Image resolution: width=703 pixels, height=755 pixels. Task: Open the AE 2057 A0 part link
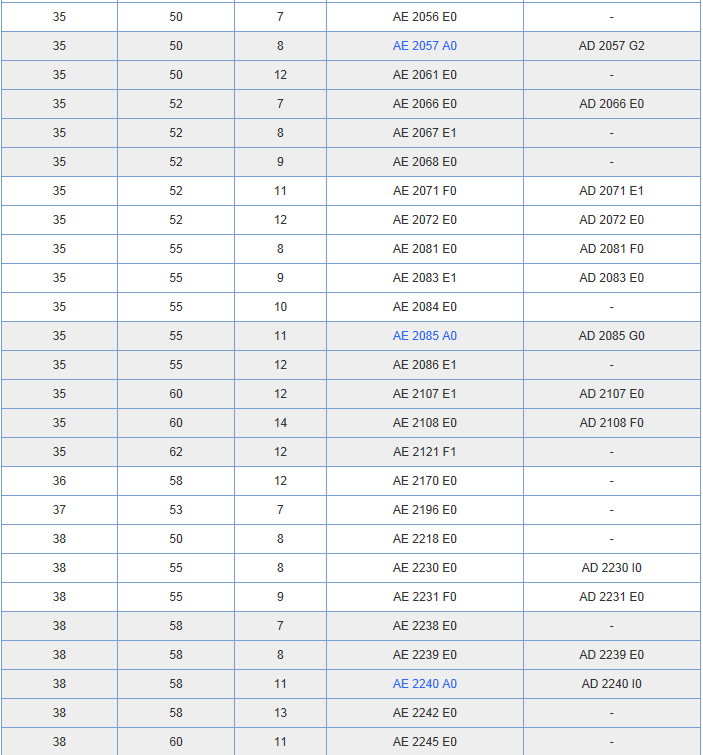click(424, 46)
